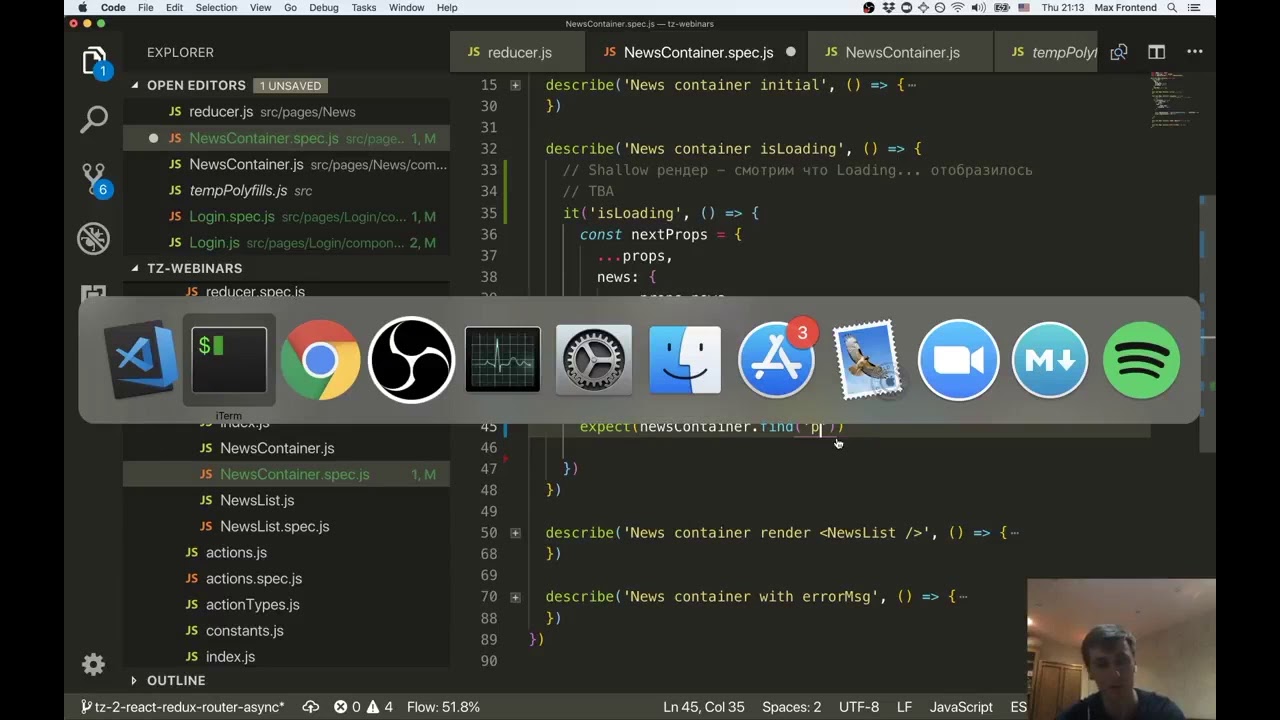Switch to tempPolyfills tab

[x=1048, y=52]
